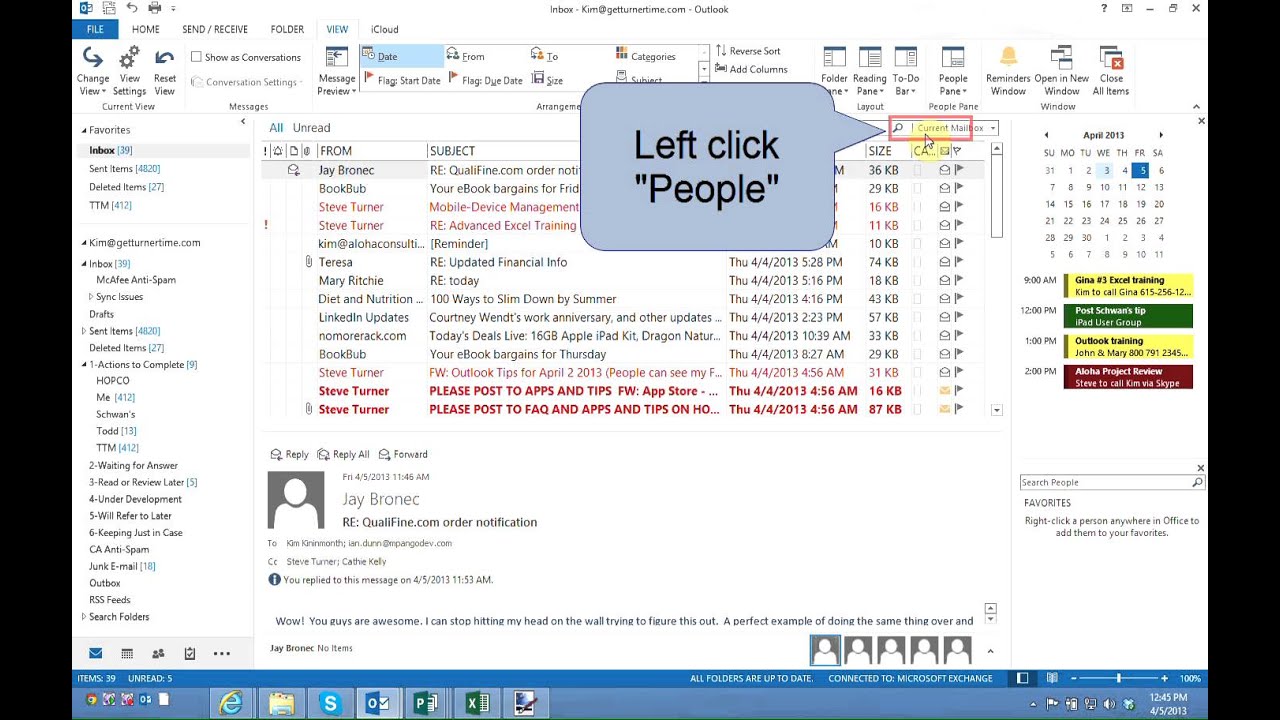Flag the BookBub Friday email
Viewport: 1280px width, 720px height.
[x=958, y=188]
